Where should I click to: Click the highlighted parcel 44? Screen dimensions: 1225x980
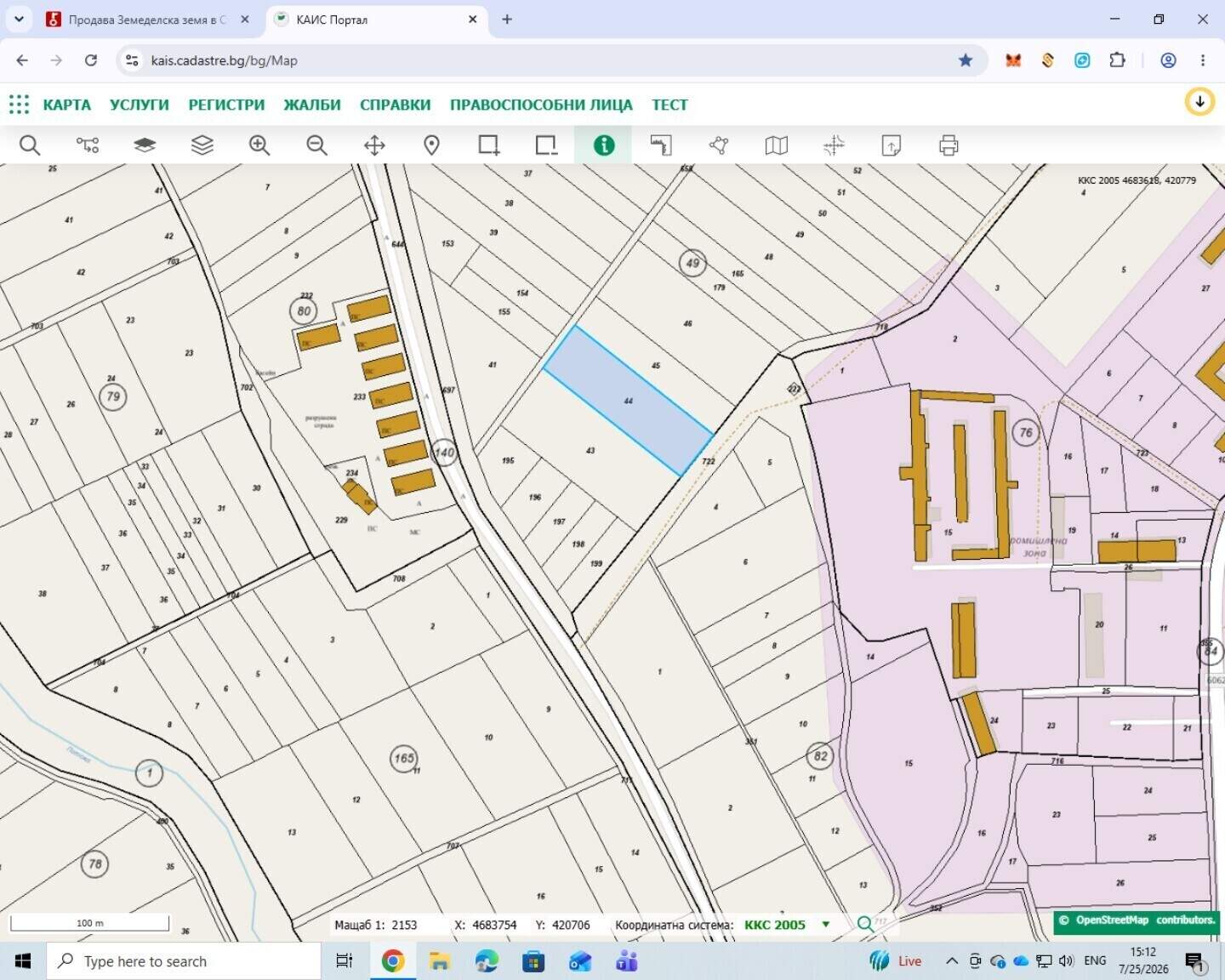[628, 401]
